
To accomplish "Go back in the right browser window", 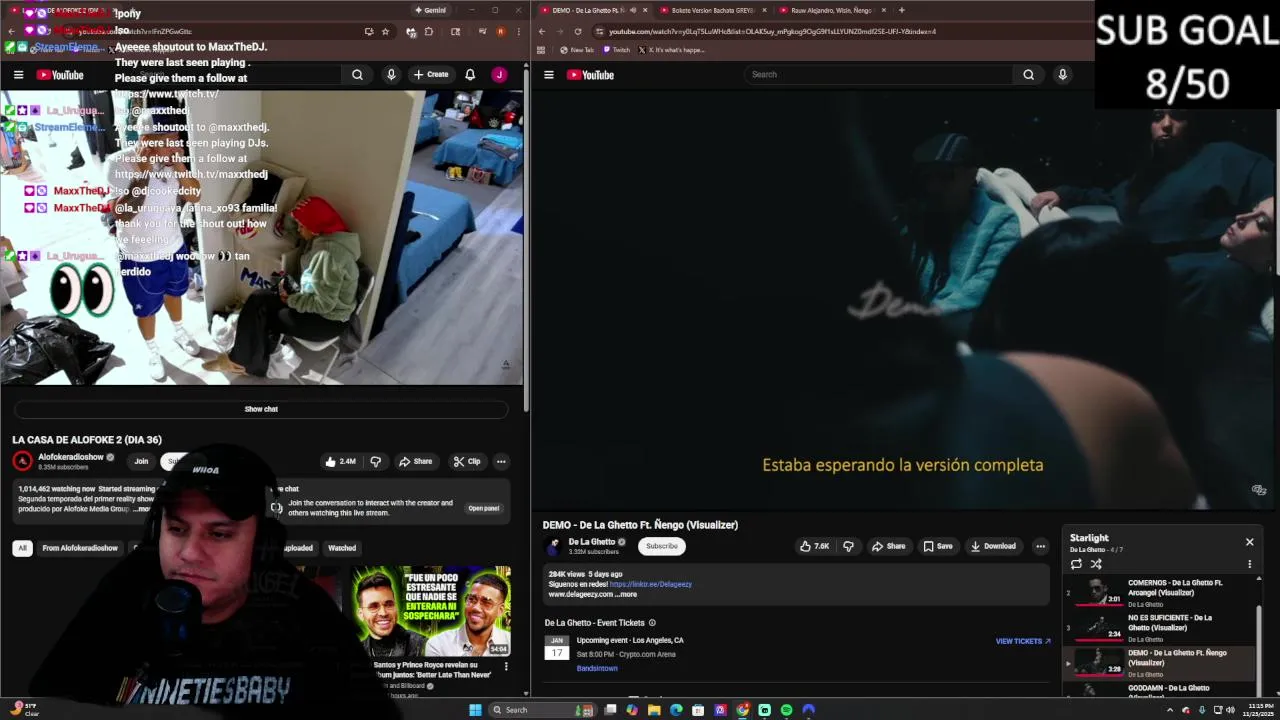I will pos(542,31).
